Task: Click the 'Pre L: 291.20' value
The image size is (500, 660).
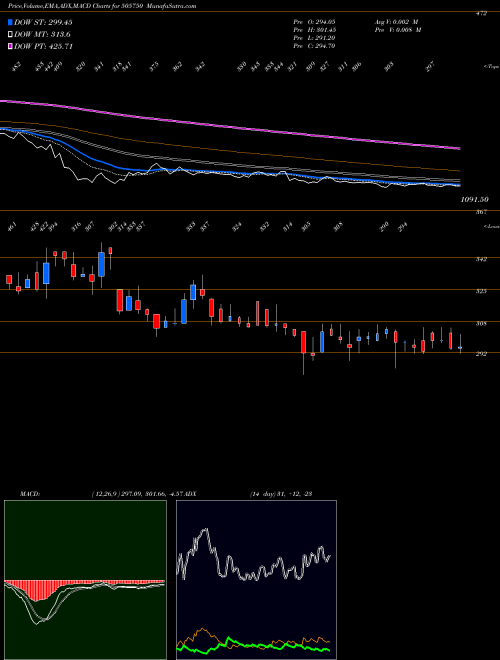Action: point(314,38)
